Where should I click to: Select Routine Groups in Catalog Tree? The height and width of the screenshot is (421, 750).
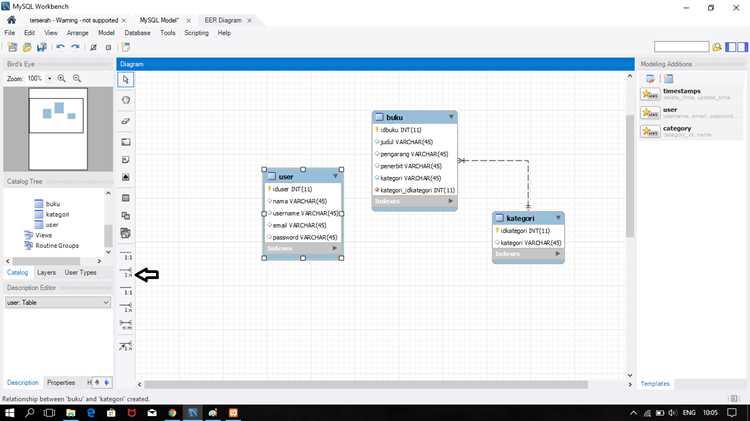point(57,245)
